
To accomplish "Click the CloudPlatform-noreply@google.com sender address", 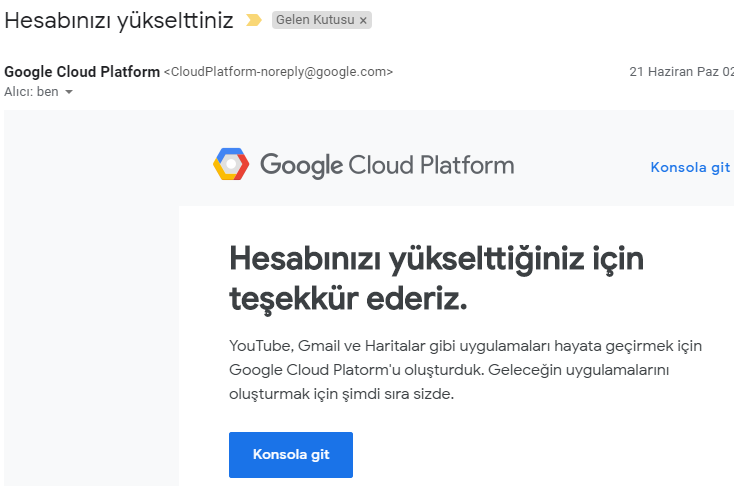I will 278,72.
